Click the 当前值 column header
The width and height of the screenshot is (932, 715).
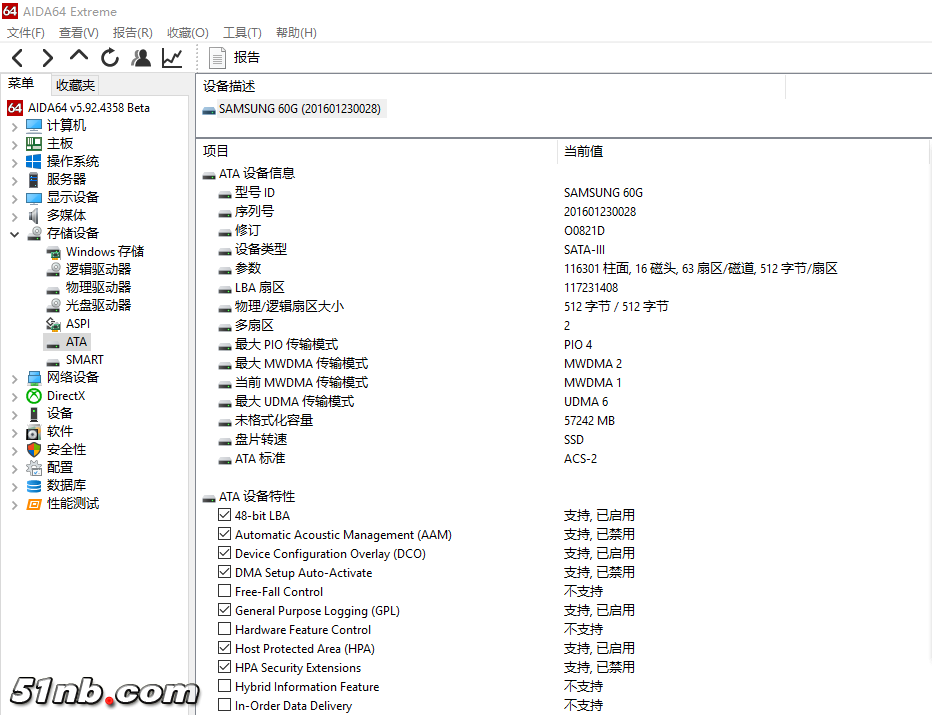[583, 151]
